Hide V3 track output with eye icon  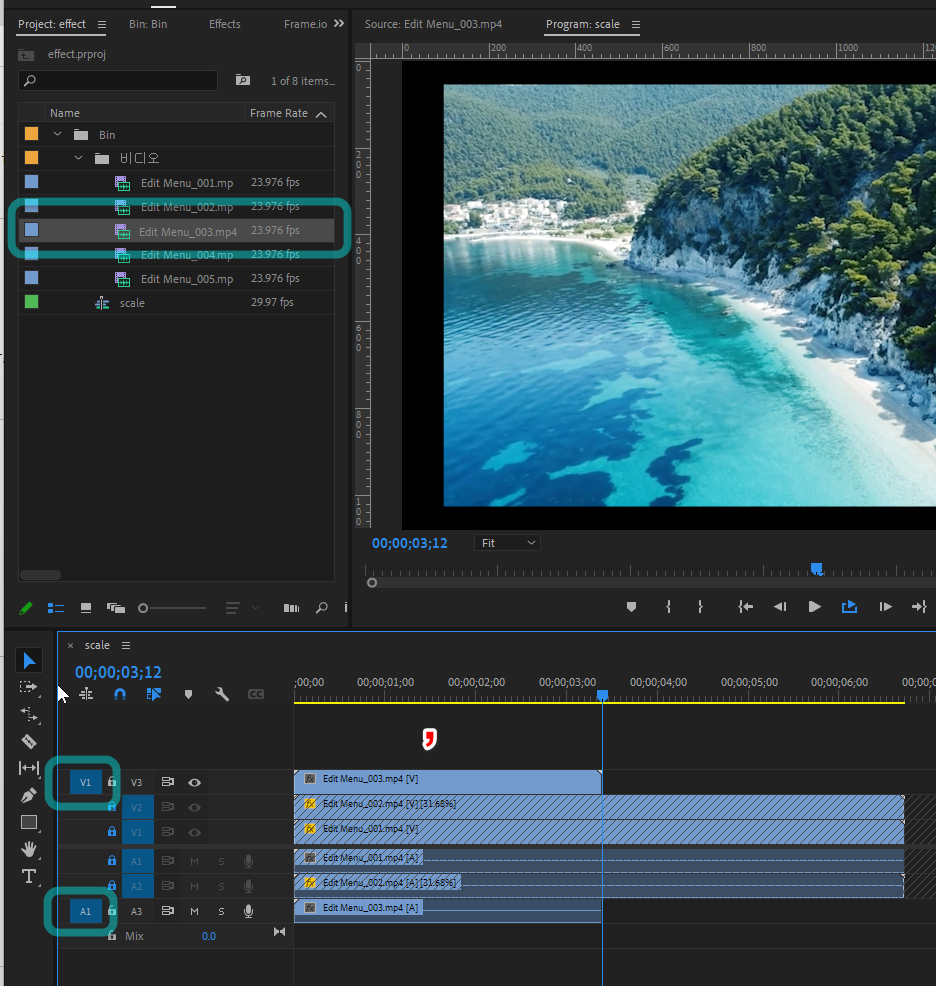pyautogui.click(x=194, y=783)
